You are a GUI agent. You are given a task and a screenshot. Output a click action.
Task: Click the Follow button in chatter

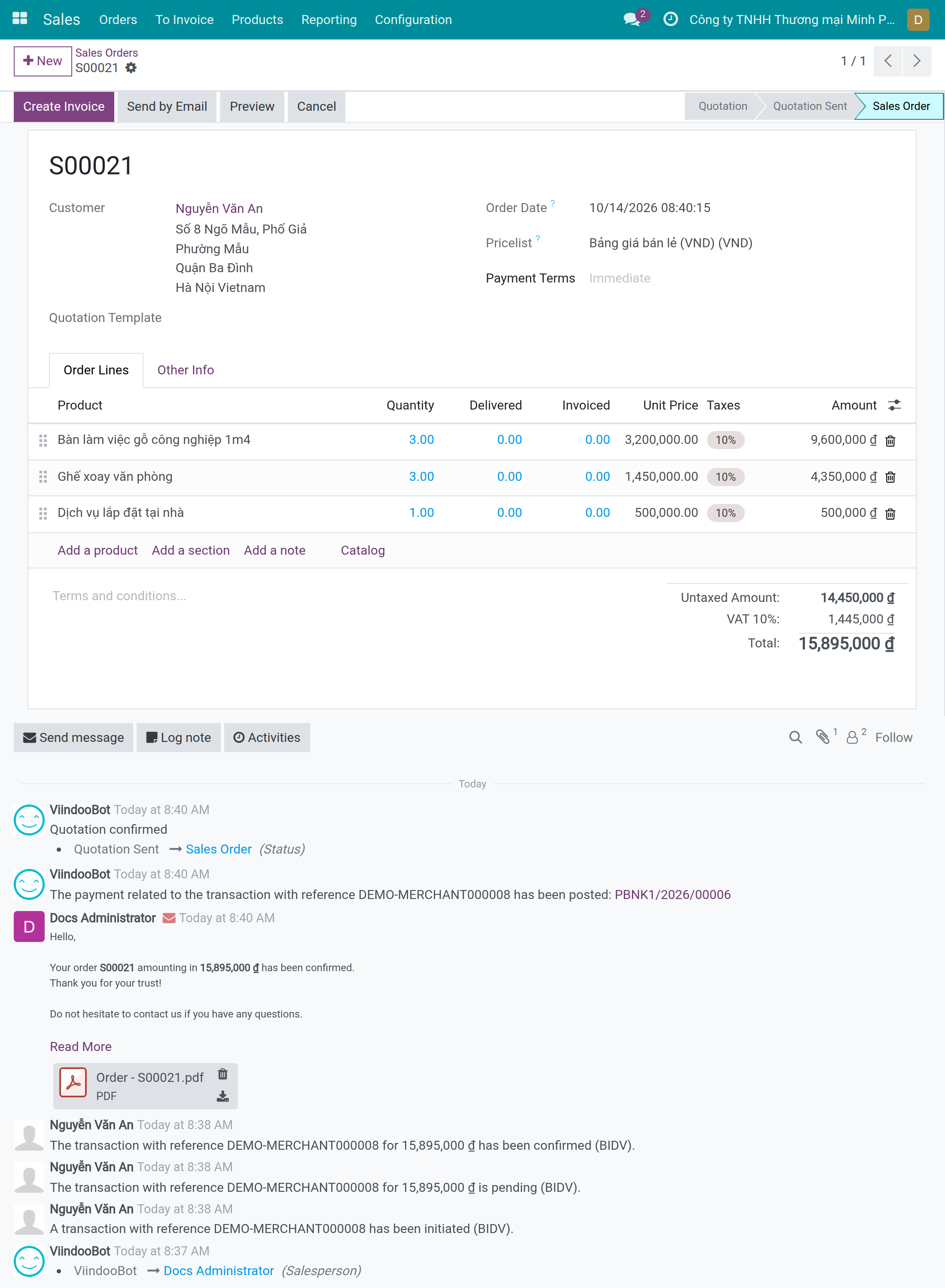[893, 738]
